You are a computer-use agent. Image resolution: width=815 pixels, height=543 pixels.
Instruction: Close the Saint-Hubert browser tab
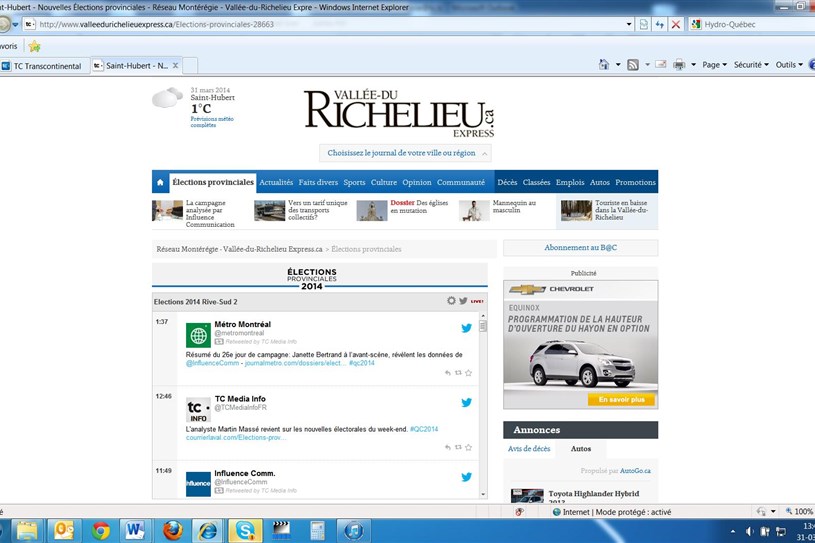tap(176, 65)
